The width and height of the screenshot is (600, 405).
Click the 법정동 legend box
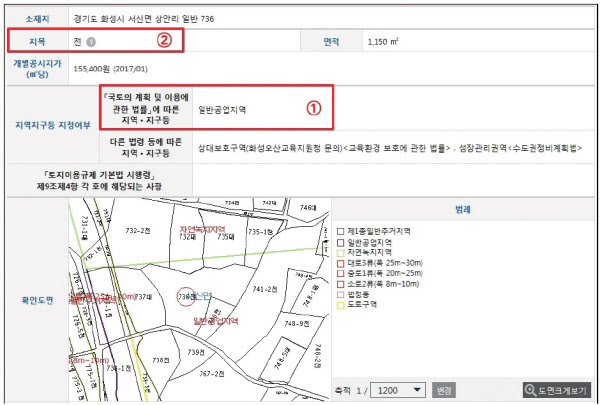pyautogui.click(x=341, y=296)
